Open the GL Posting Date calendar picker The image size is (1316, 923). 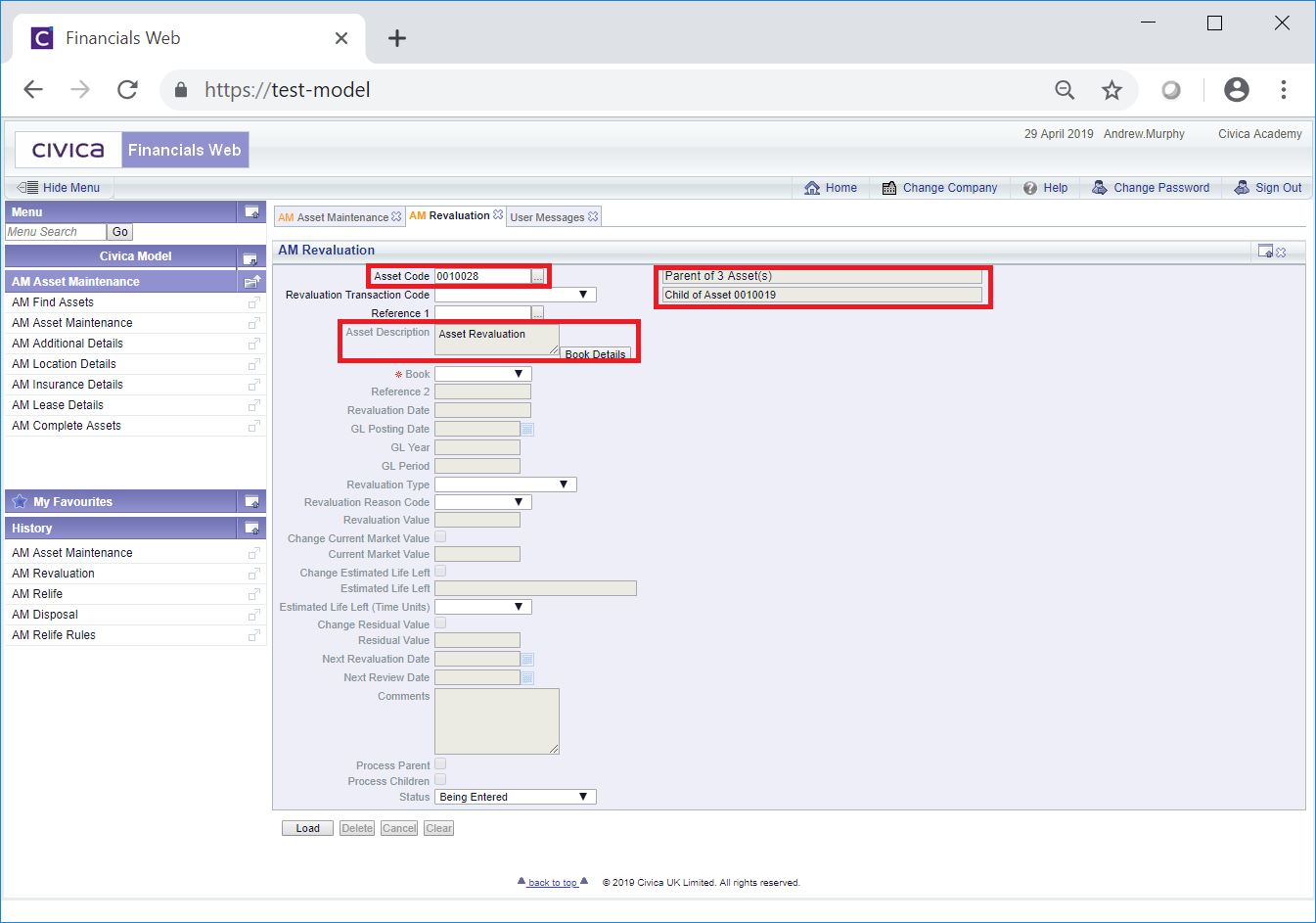[527, 429]
